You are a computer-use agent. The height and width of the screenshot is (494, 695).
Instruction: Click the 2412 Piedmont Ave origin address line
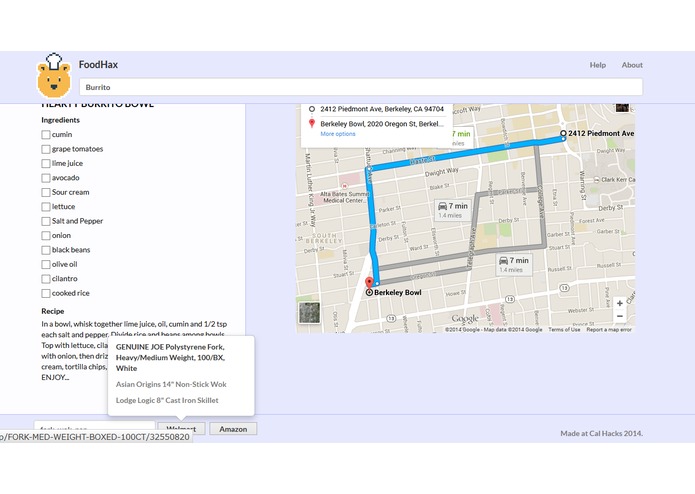pyautogui.click(x=382, y=109)
